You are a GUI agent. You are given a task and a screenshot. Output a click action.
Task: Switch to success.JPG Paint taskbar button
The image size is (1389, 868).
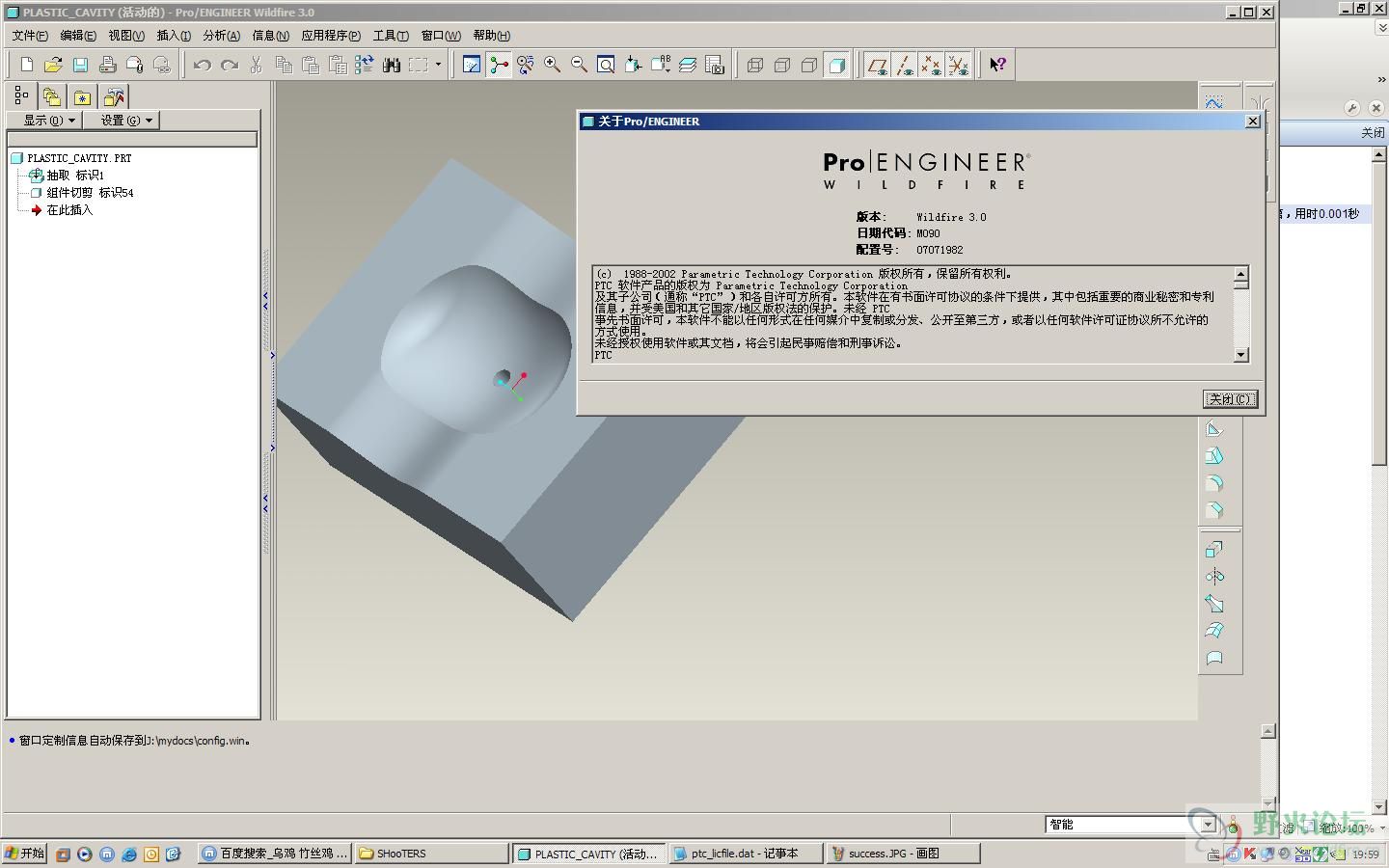point(903,854)
